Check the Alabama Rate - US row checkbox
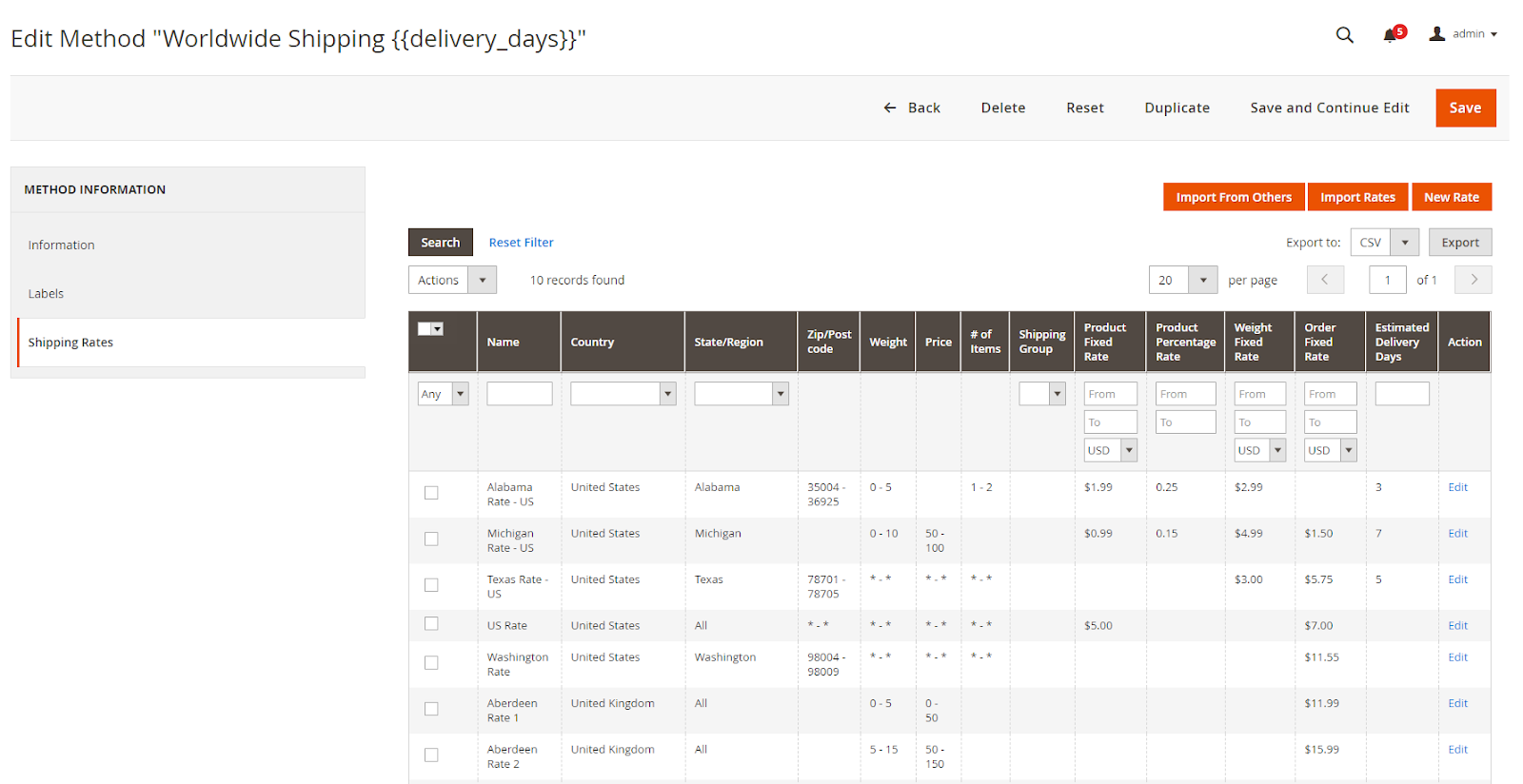 point(431,493)
